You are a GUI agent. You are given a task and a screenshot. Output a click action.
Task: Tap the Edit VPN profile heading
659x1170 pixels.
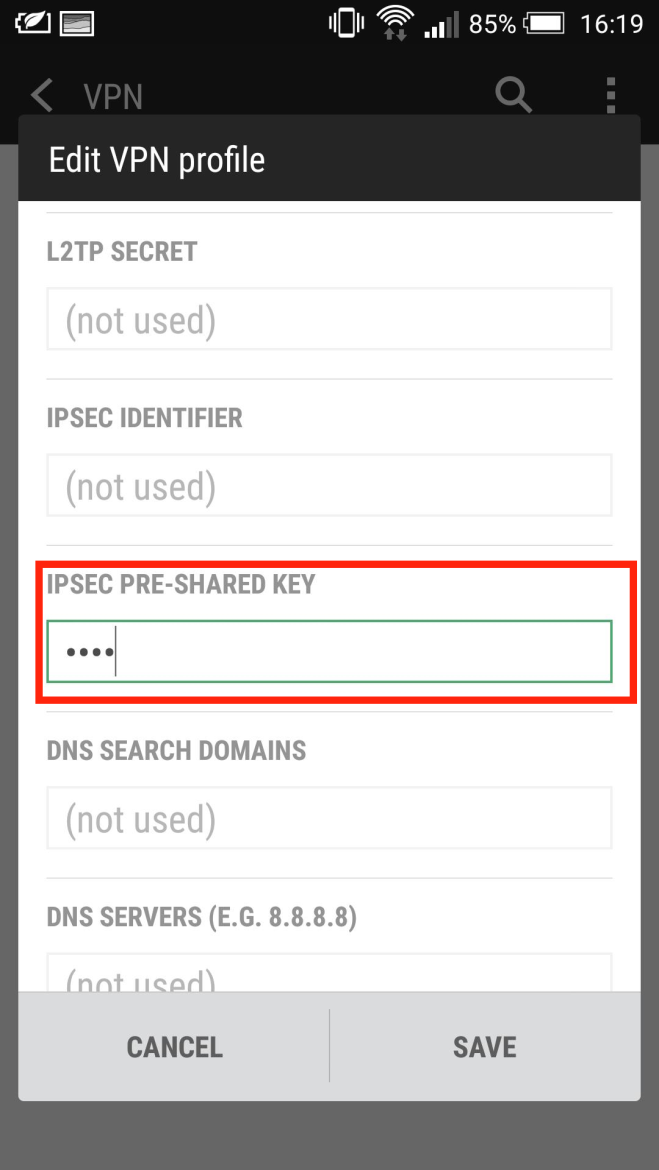(x=157, y=160)
